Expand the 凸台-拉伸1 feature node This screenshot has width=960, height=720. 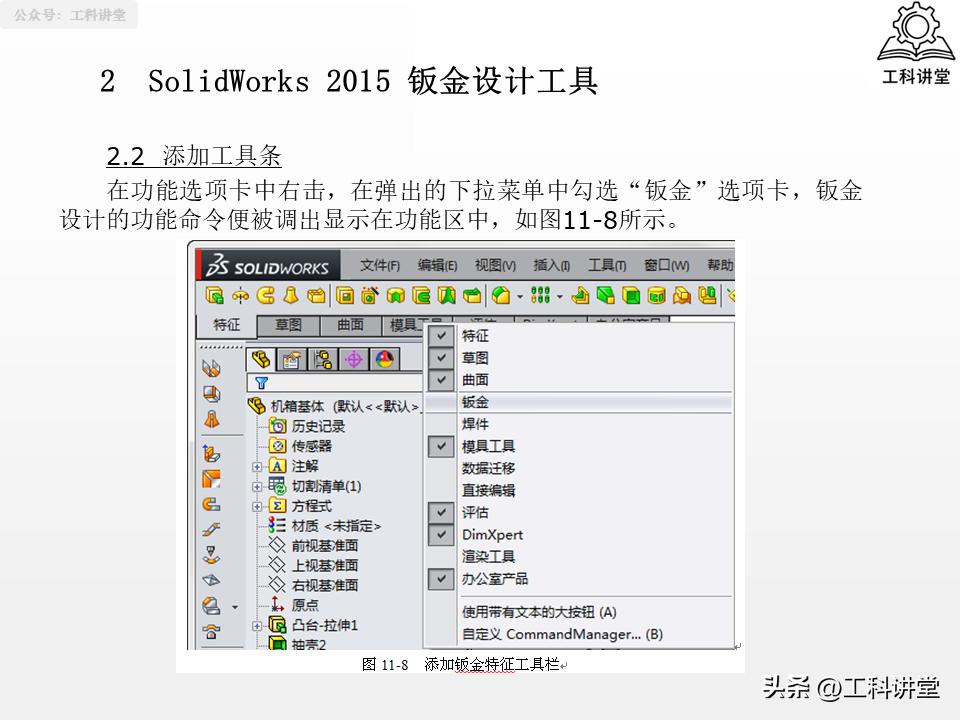[x=257, y=626]
